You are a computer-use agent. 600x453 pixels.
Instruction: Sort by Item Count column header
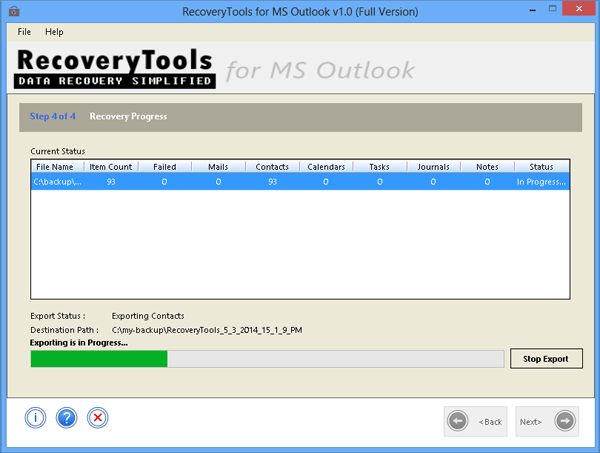[111, 167]
